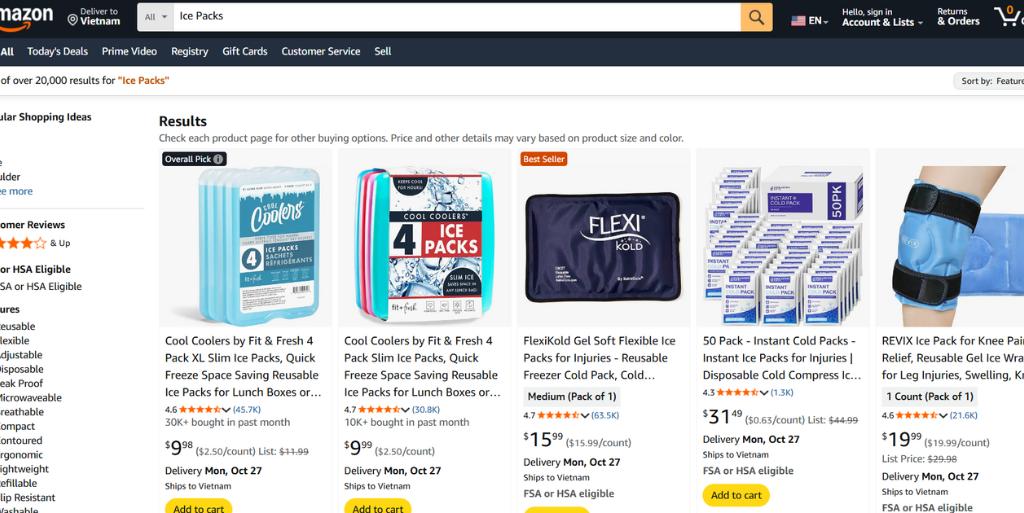Click the Overall Pick info icon
This screenshot has height=513, width=1024.
[x=218, y=159]
